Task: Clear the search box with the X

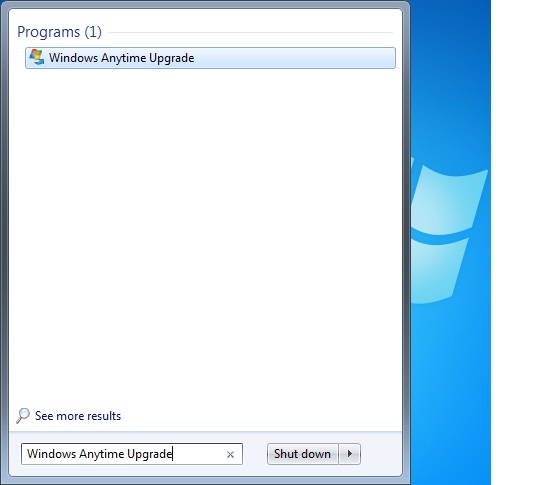Action: (x=230, y=454)
